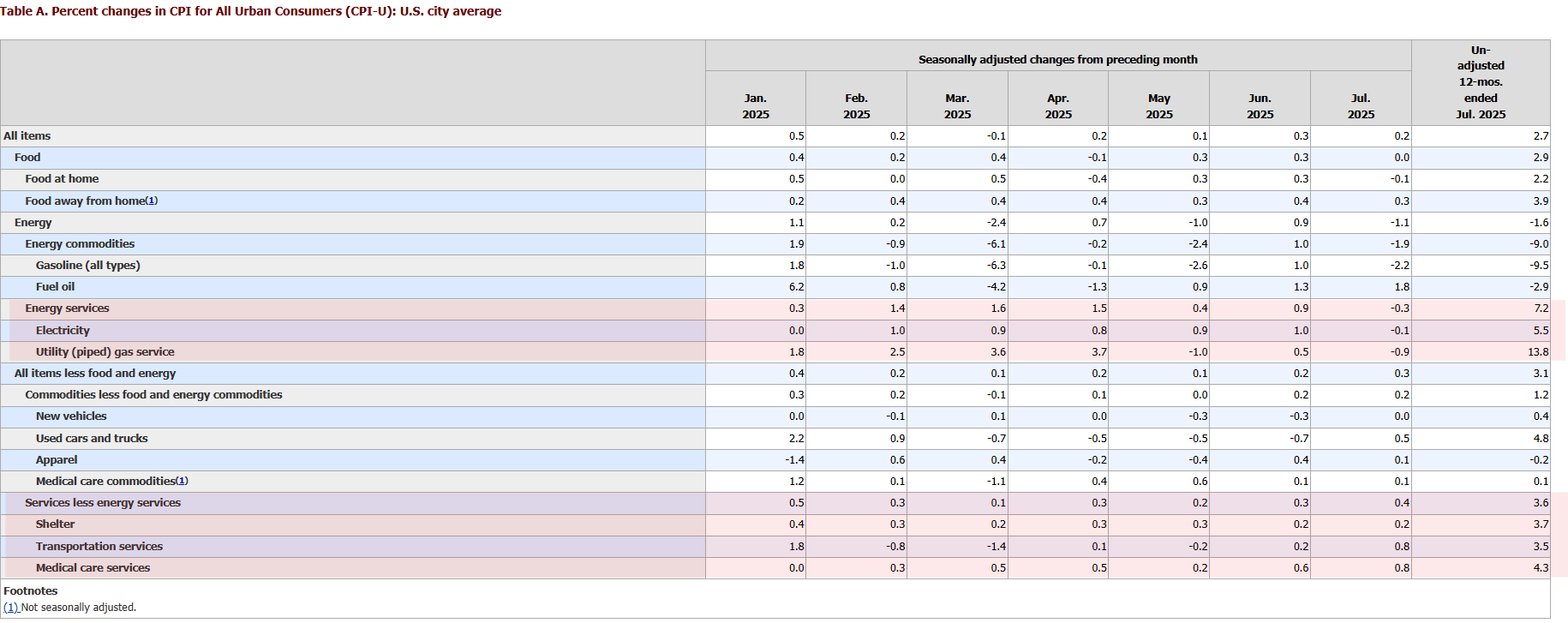
Task: Open footnote link beside Food away from home
Action: point(152,201)
